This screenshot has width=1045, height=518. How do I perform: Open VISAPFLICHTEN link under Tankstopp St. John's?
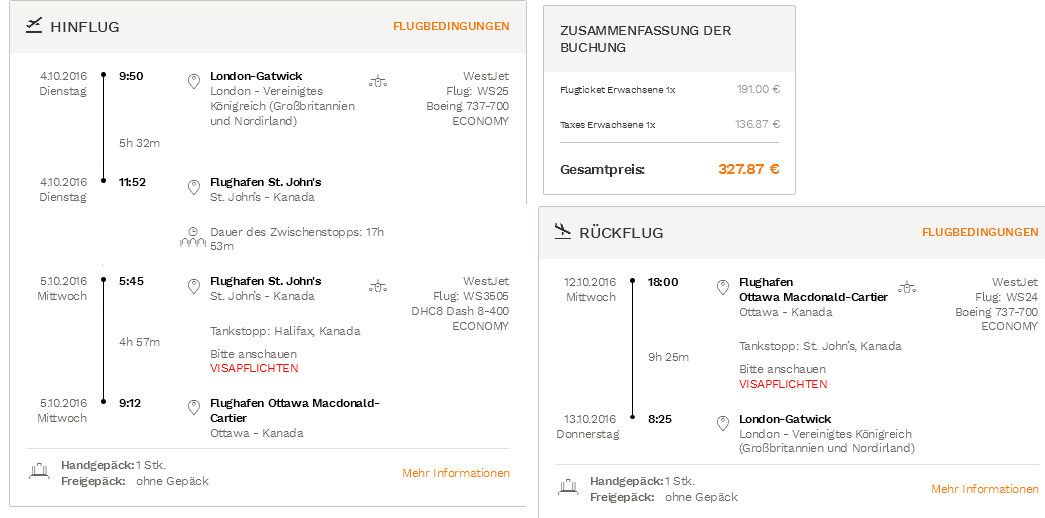[783, 384]
